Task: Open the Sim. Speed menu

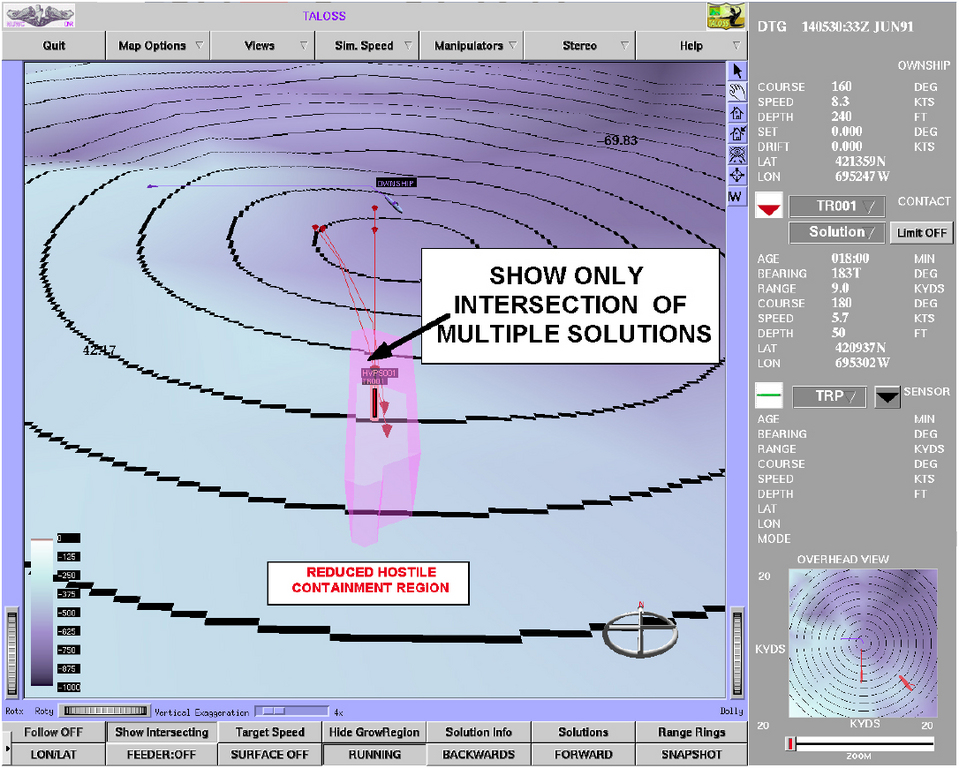Action: pyautogui.click(x=369, y=45)
